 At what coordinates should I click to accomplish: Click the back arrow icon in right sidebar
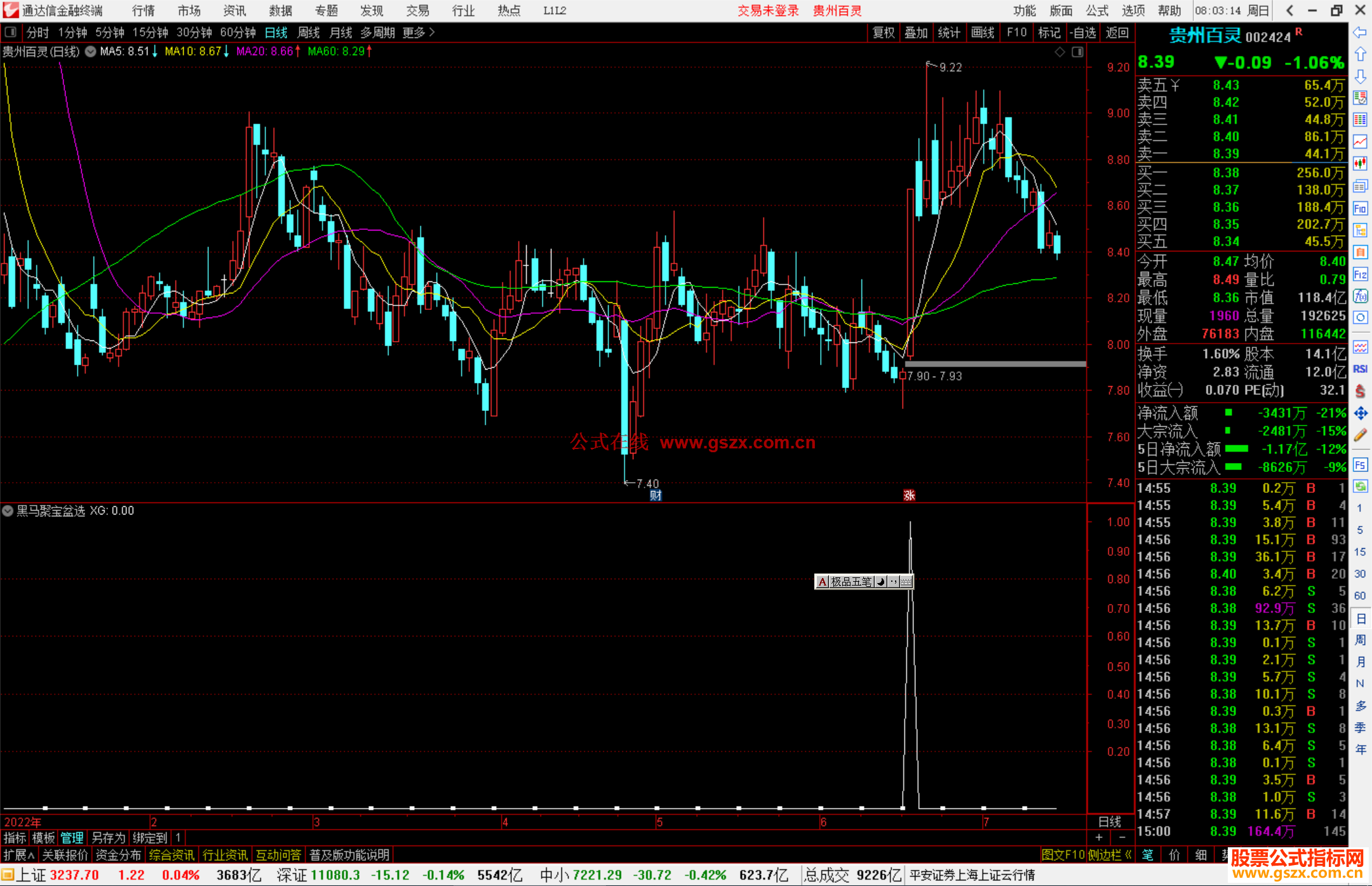tap(1360, 32)
